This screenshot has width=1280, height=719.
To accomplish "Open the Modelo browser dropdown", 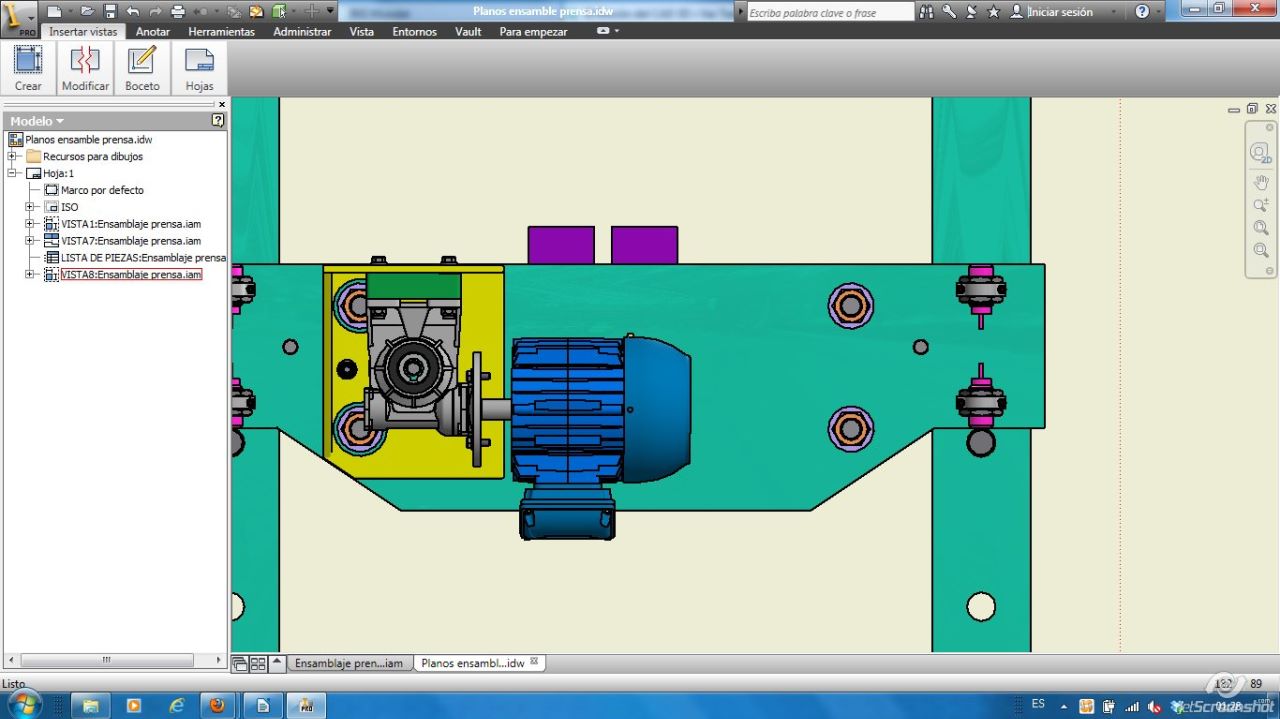I will click(37, 121).
